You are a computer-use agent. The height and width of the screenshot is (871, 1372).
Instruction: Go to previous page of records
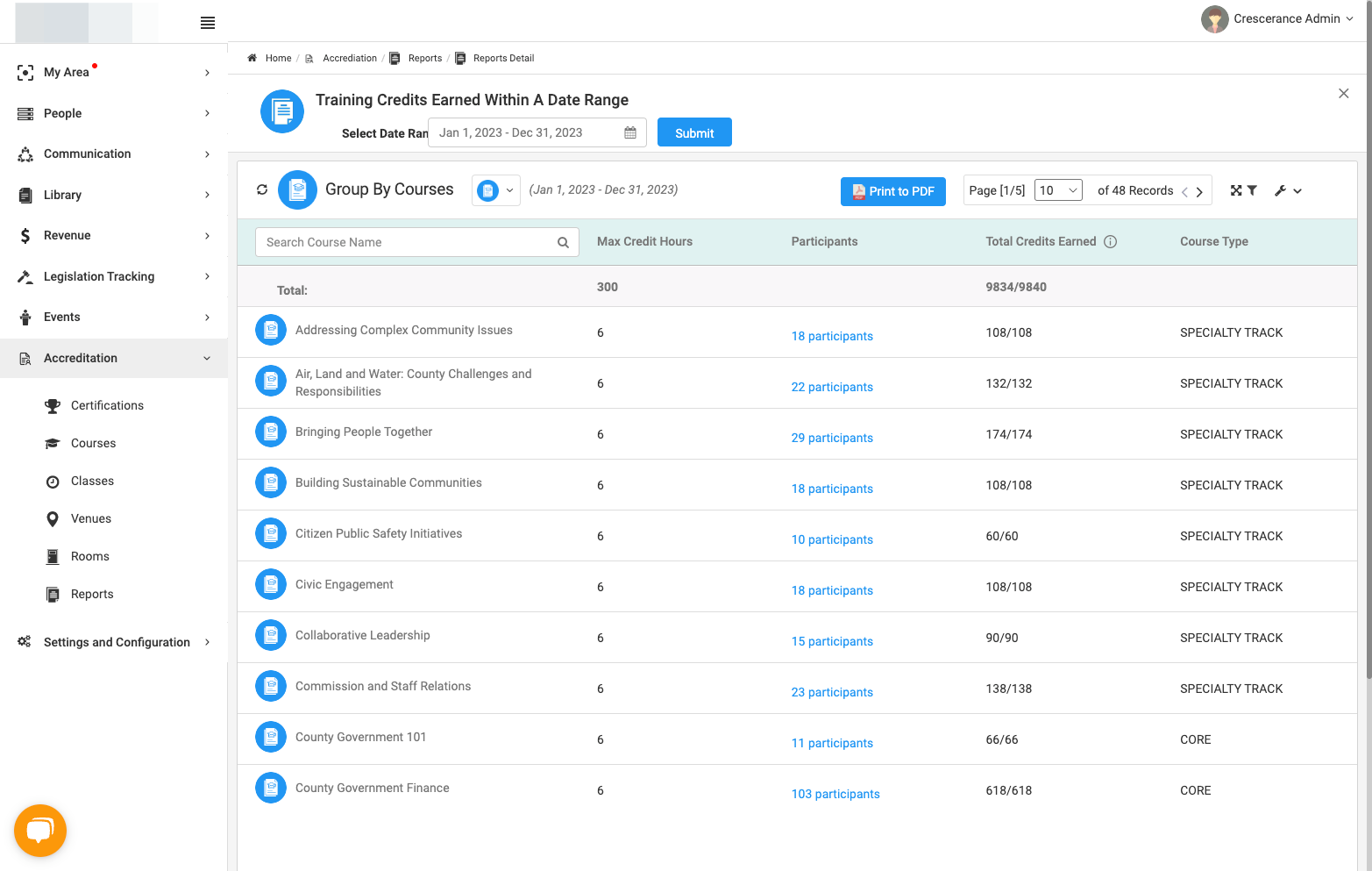(1184, 192)
